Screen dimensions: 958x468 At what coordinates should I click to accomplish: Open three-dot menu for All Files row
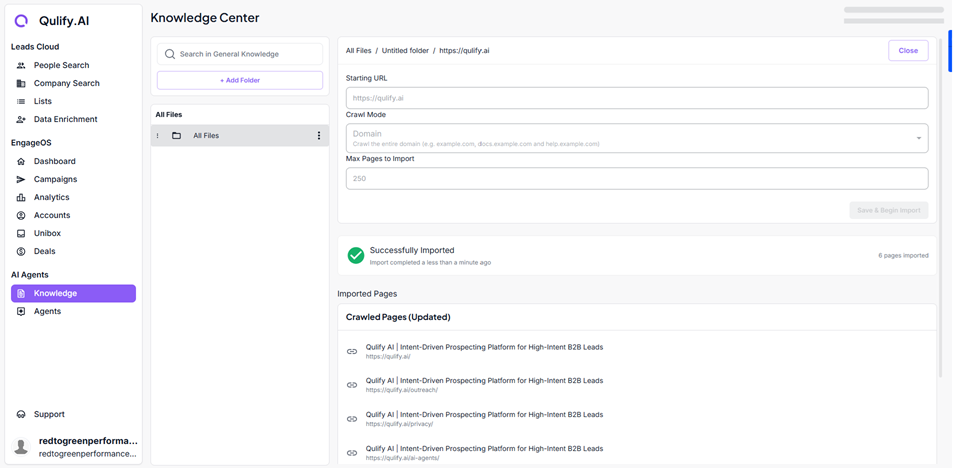point(318,136)
